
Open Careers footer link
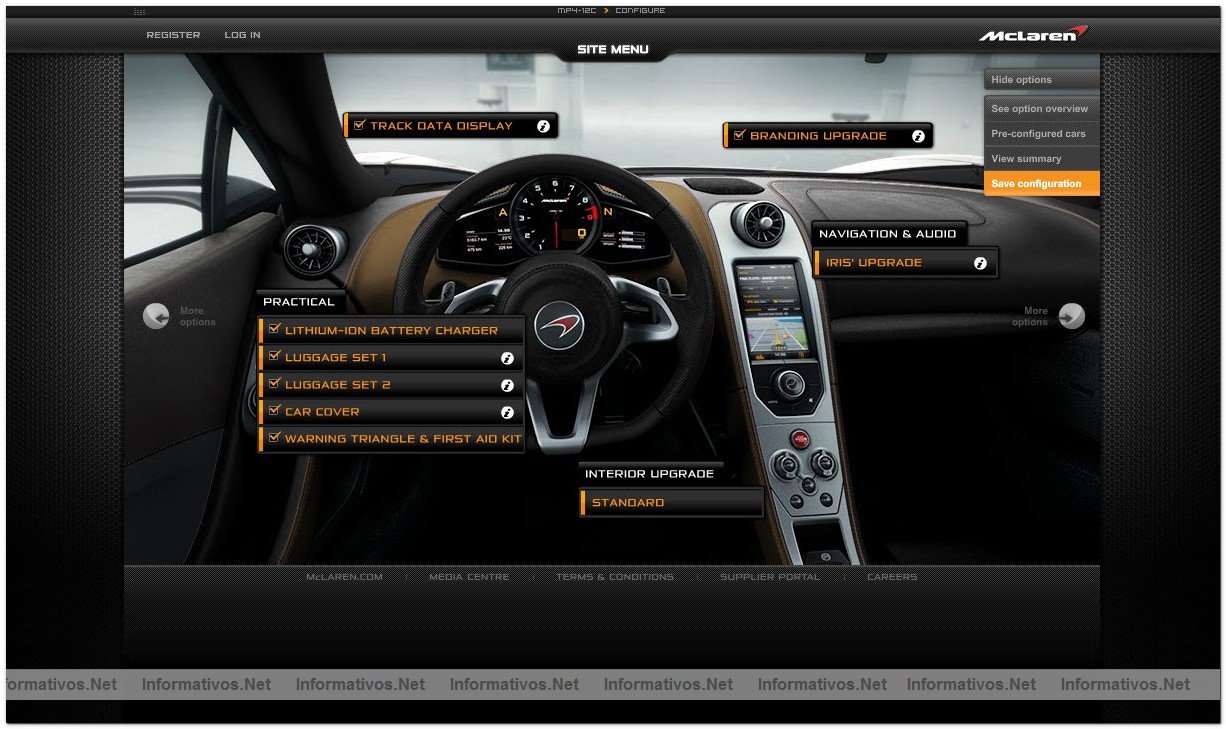pyautogui.click(x=892, y=577)
